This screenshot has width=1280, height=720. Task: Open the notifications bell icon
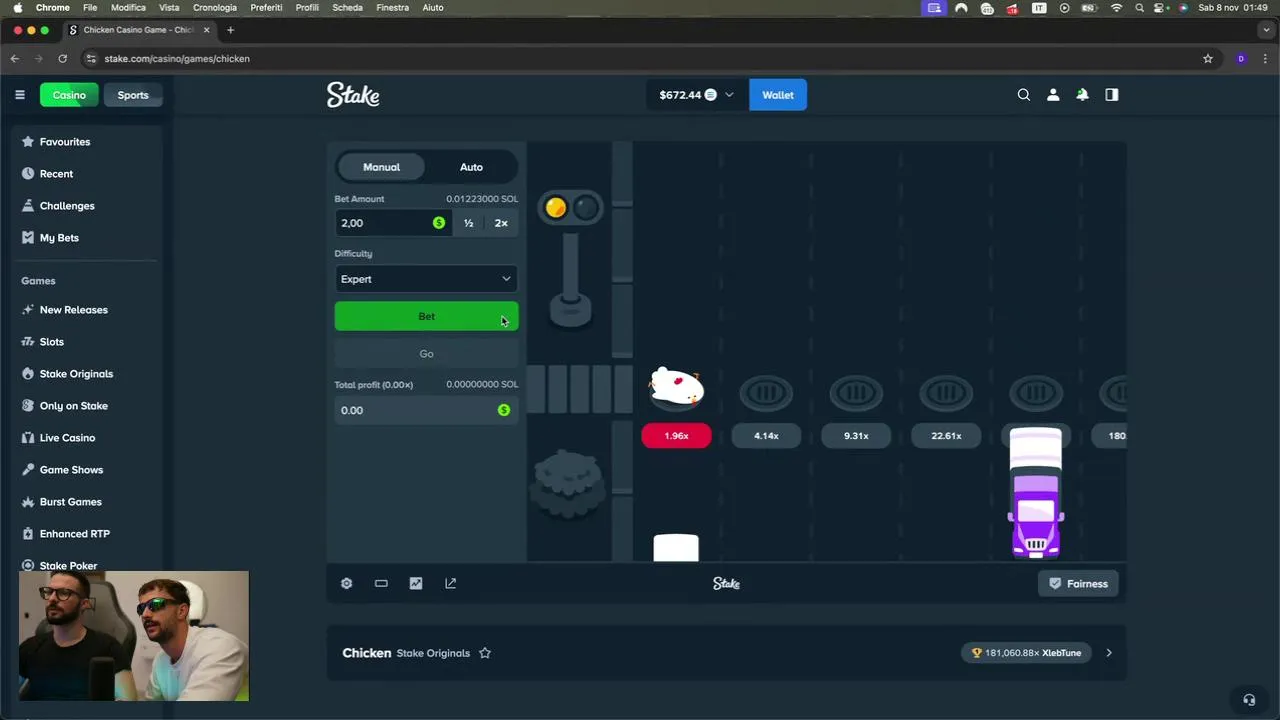pos(1082,95)
